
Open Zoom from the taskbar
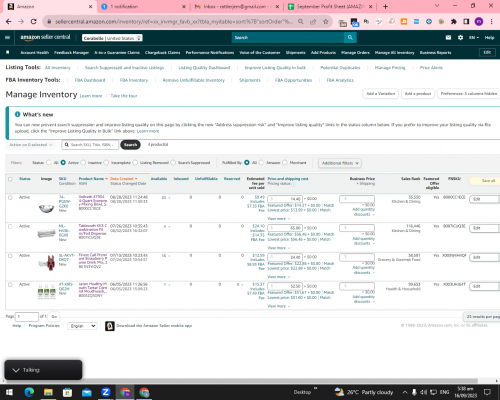pos(106,392)
